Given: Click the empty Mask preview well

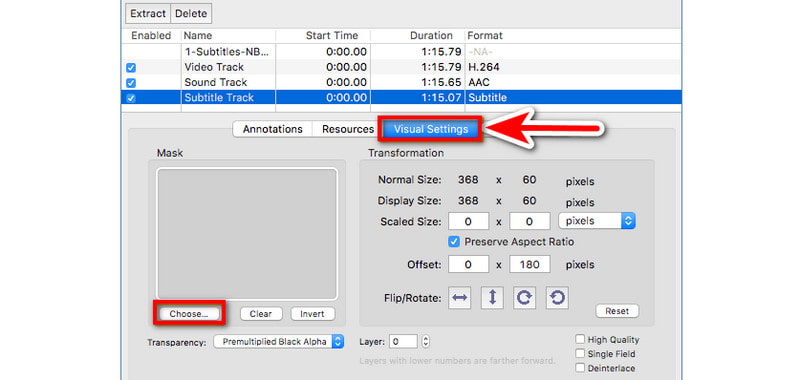Looking at the screenshot, I should pyautogui.click(x=247, y=234).
